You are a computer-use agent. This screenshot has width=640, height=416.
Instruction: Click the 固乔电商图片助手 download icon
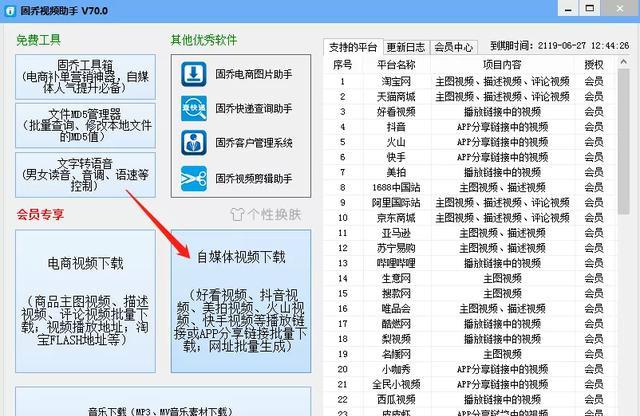click(x=193, y=74)
